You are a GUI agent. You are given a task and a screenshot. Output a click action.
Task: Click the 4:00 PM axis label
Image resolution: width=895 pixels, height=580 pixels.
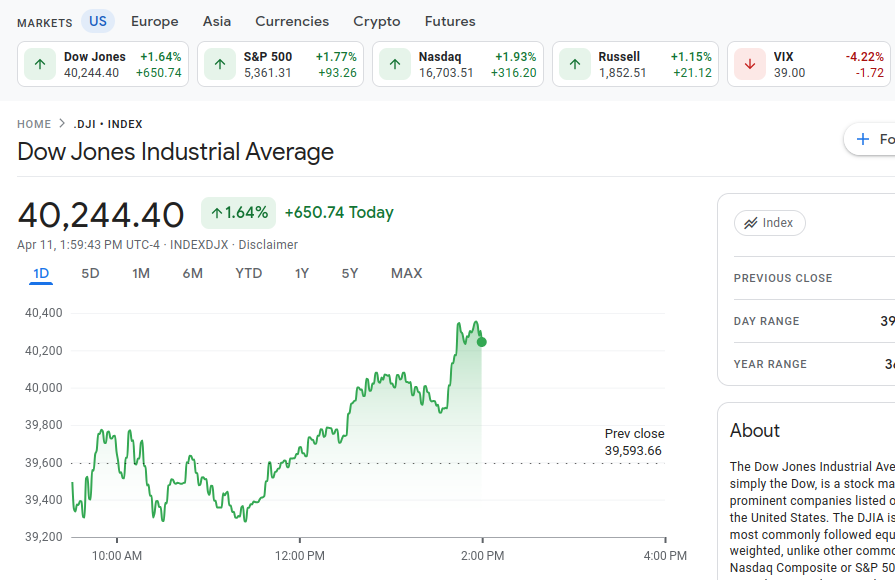click(x=666, y=555)
